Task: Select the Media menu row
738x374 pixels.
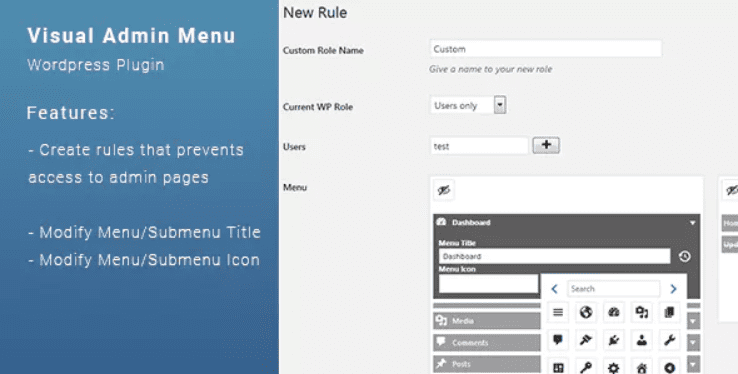Action: tap(487, 321)
